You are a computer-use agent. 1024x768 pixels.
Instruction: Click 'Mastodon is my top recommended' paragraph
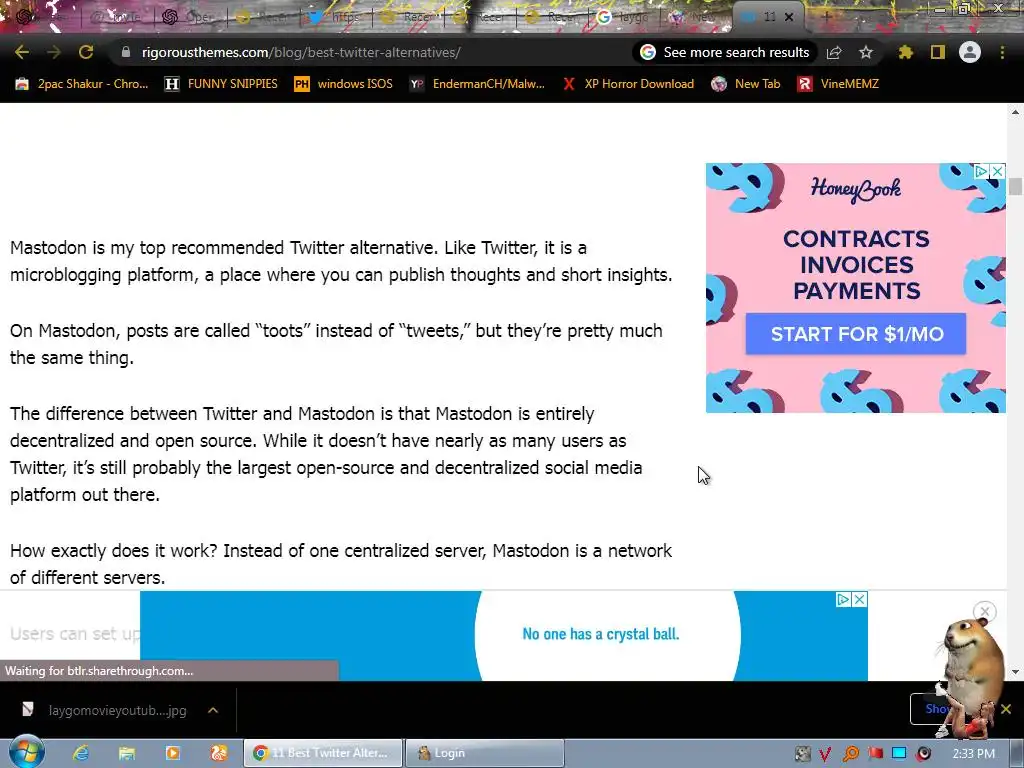point(341,261)
